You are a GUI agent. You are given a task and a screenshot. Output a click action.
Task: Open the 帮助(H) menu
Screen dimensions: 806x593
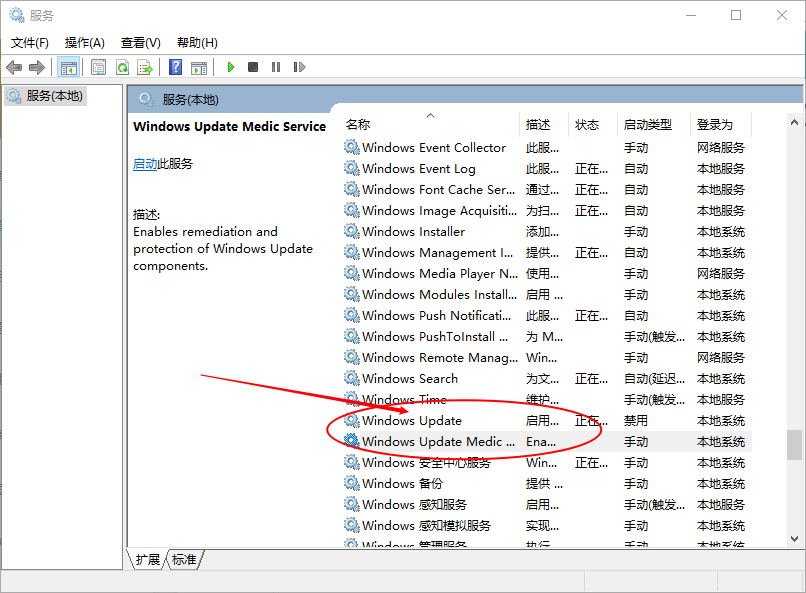click(197, 43)
